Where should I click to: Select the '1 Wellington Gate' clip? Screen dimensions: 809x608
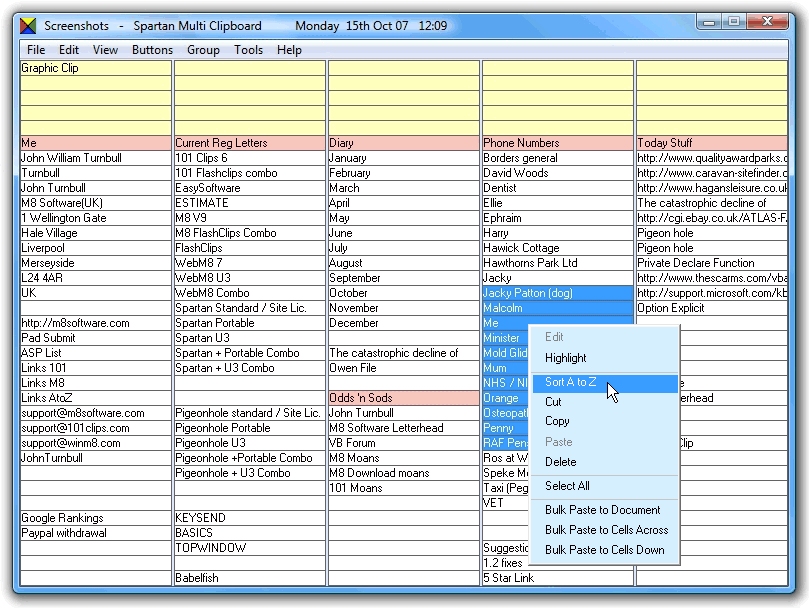(x=95, y=218)
